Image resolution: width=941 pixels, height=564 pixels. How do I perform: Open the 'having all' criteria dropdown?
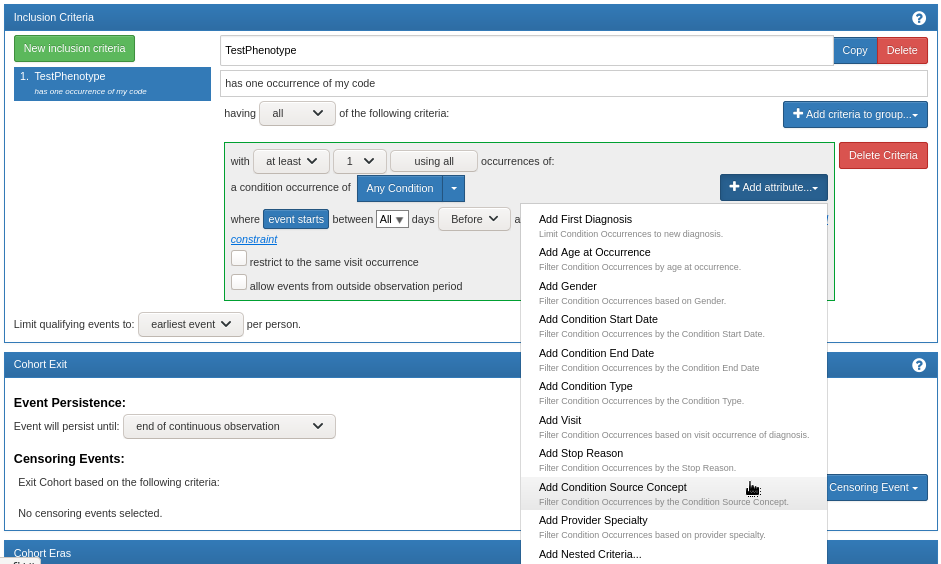pyautogui.click(x=297, y=113)
